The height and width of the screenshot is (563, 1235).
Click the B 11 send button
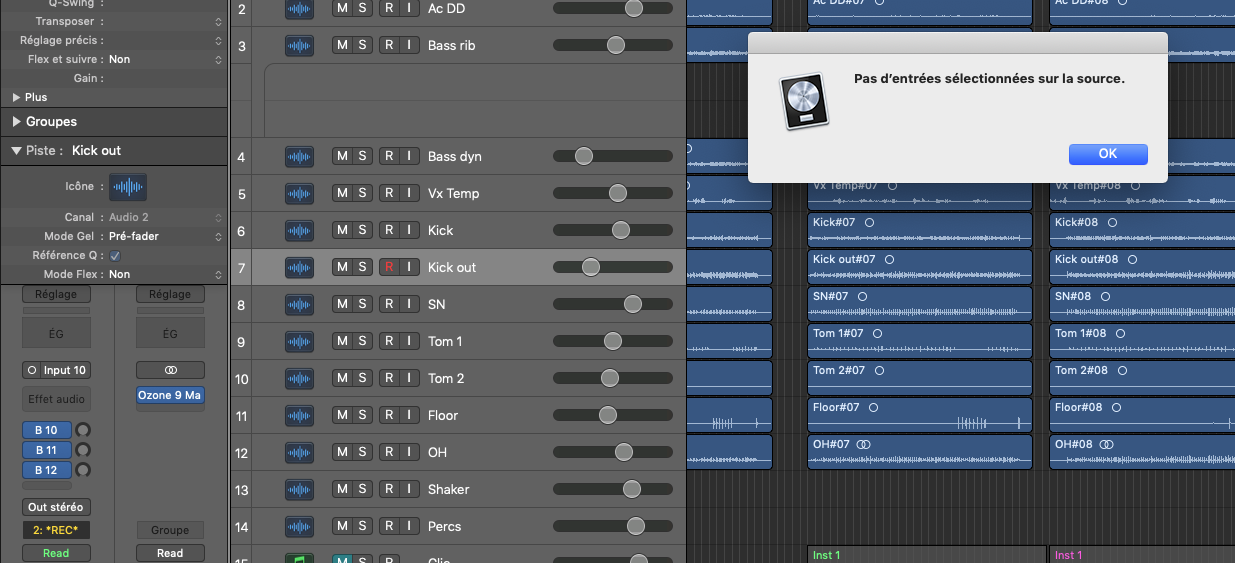coord(47,450)
